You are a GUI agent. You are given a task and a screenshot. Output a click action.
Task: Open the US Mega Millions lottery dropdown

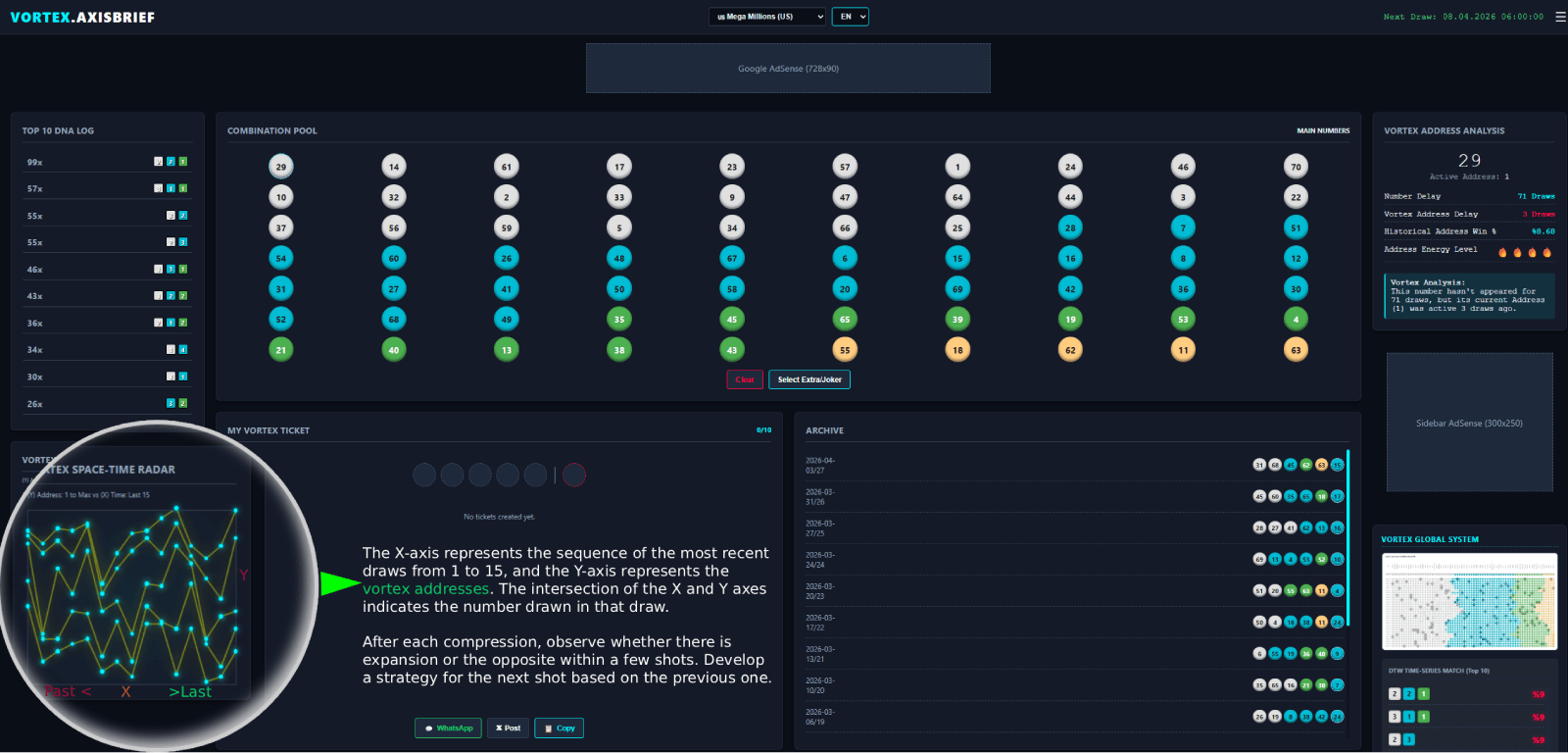[x=768, y=17]
